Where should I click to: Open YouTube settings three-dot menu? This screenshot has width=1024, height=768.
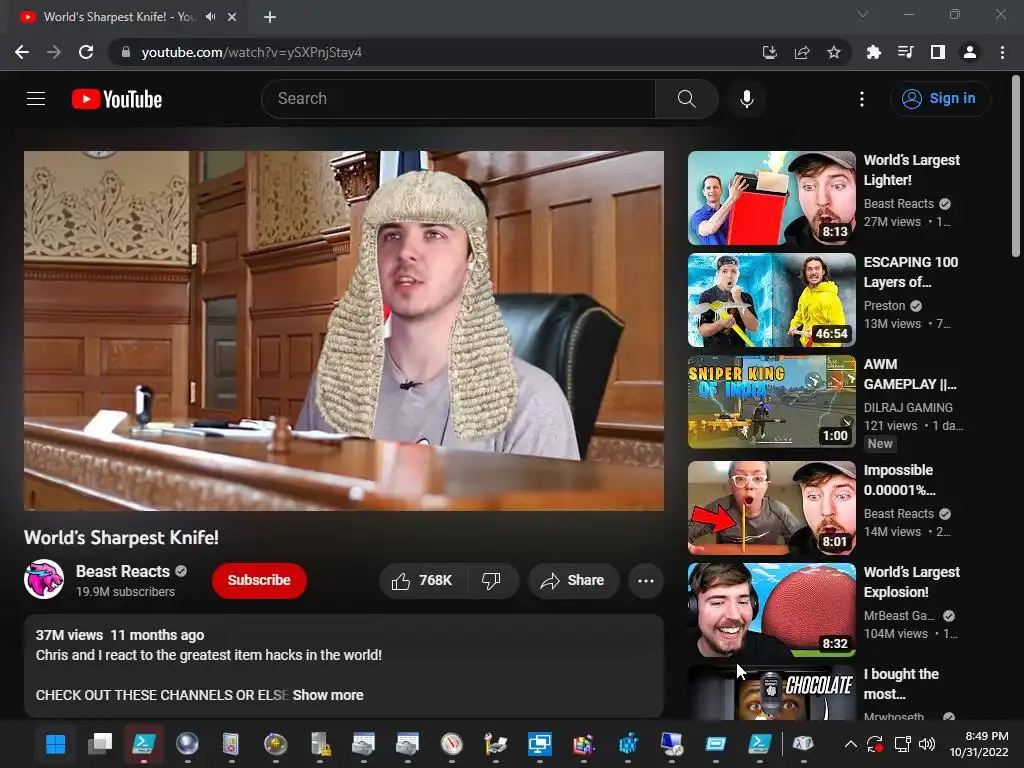862,99
